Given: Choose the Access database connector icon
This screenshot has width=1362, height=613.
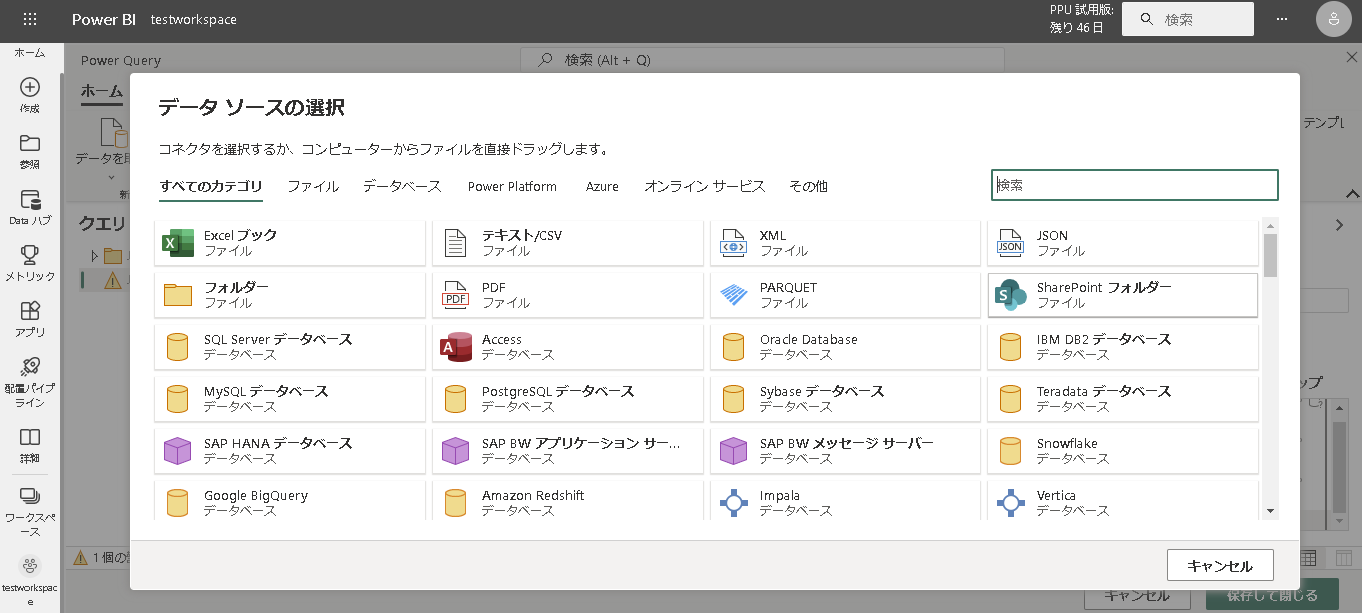Looking at the screenshot, I should [455, 347].
